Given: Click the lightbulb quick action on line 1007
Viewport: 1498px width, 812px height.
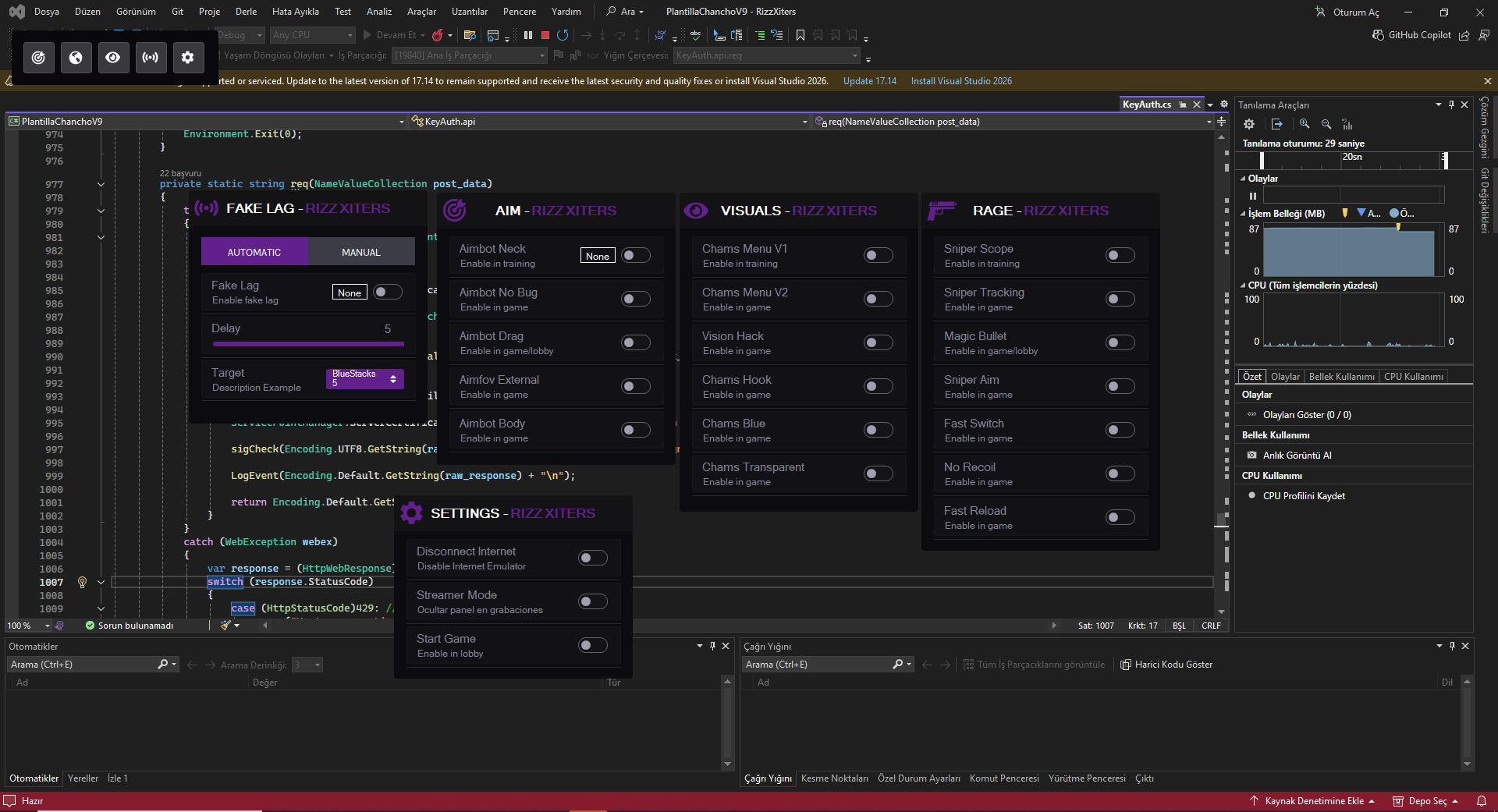Looking at the screenshot, I should (82, 582).
